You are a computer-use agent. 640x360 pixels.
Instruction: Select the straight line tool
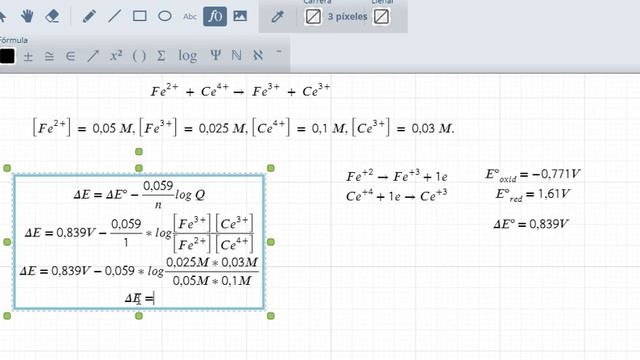pyautogui.click(x=115, y=17)
